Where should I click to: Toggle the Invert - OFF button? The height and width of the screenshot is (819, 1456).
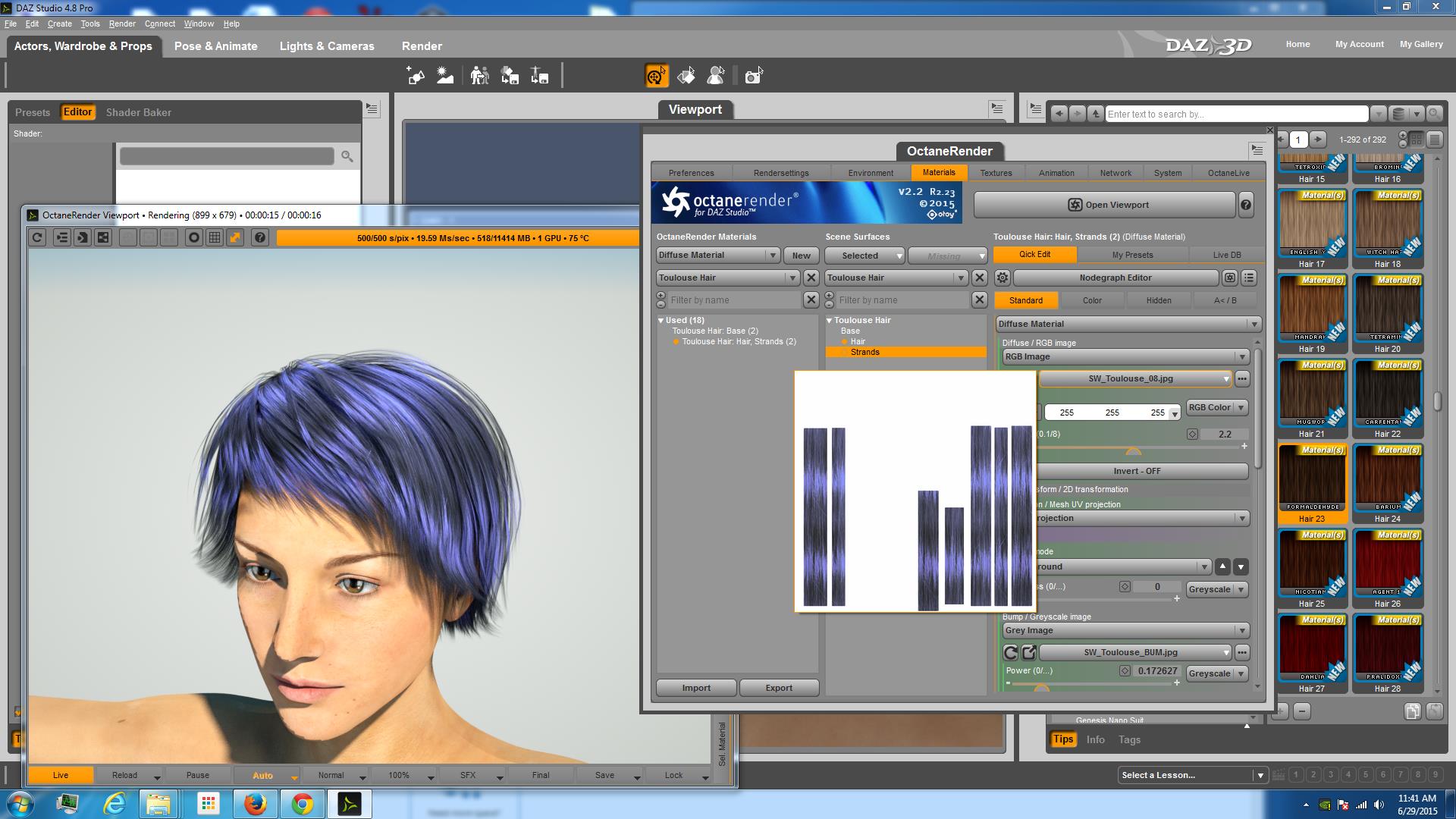(1137, 471)
